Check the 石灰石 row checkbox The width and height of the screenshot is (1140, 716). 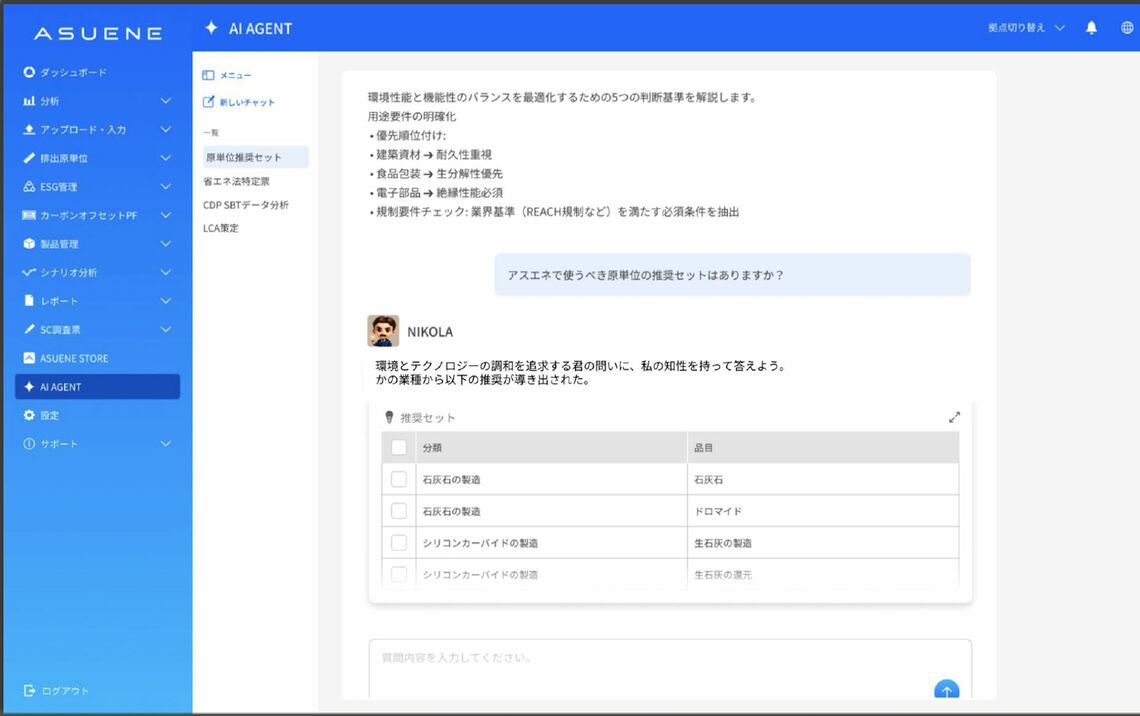399,479
